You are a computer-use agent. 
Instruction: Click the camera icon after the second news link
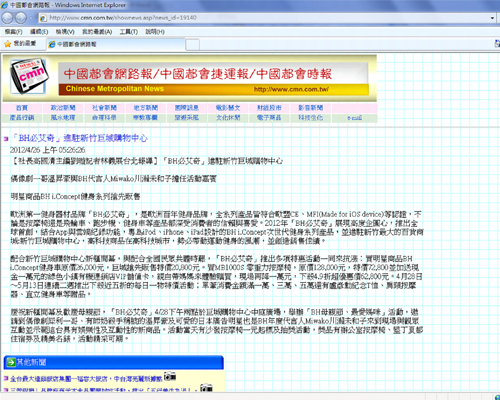click(206, 388)
